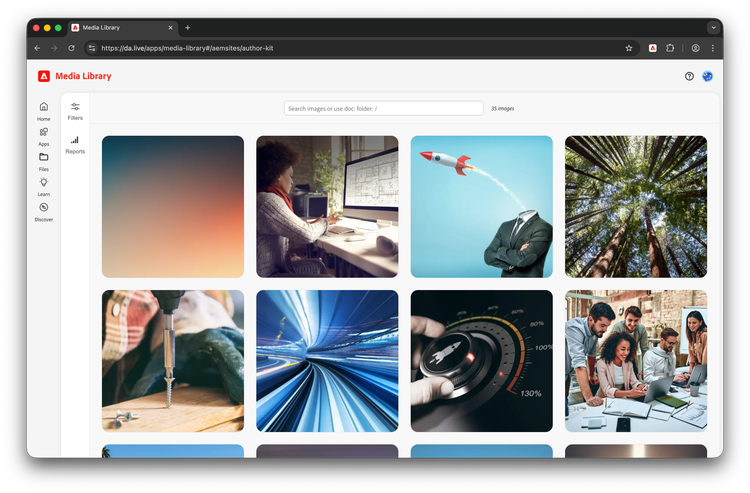The image size is (750, 493).
Task: Open the Reports panel
Action: click(75, 141)
